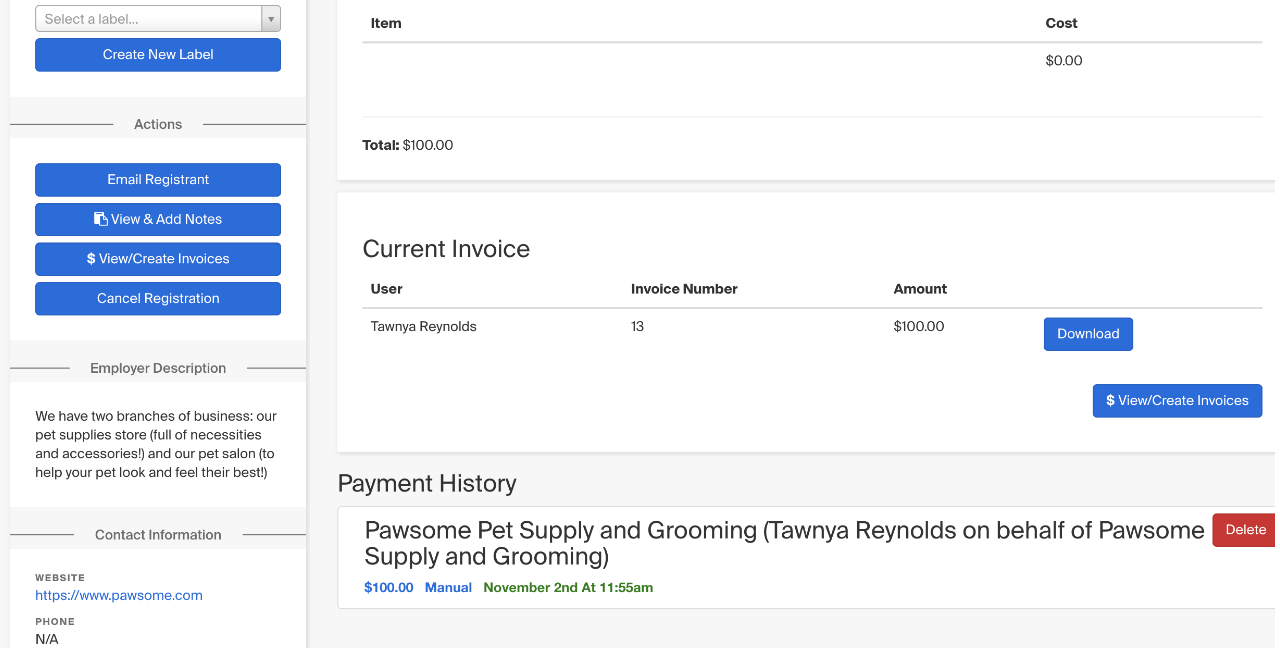Click the PHONE field label

click(55, 622)
